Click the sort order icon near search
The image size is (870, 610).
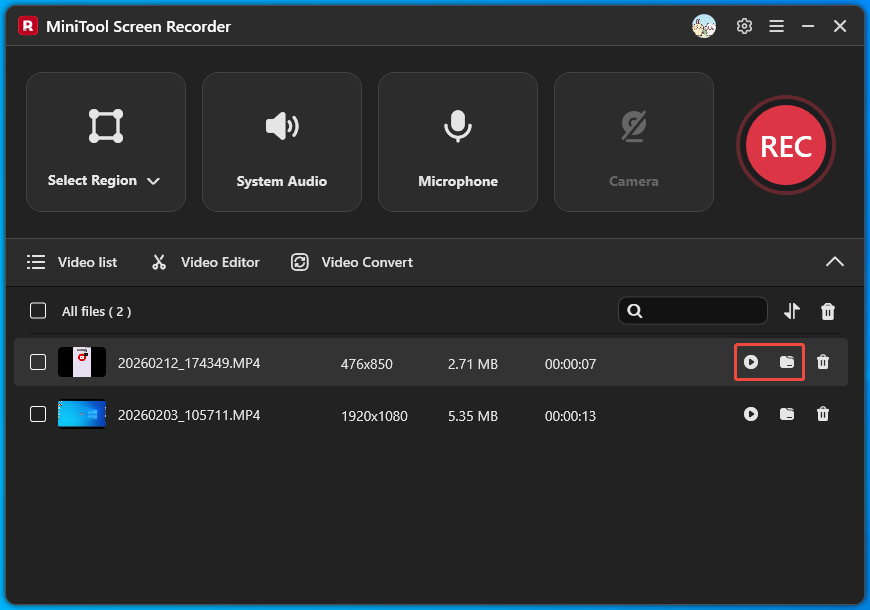[791, 311]
